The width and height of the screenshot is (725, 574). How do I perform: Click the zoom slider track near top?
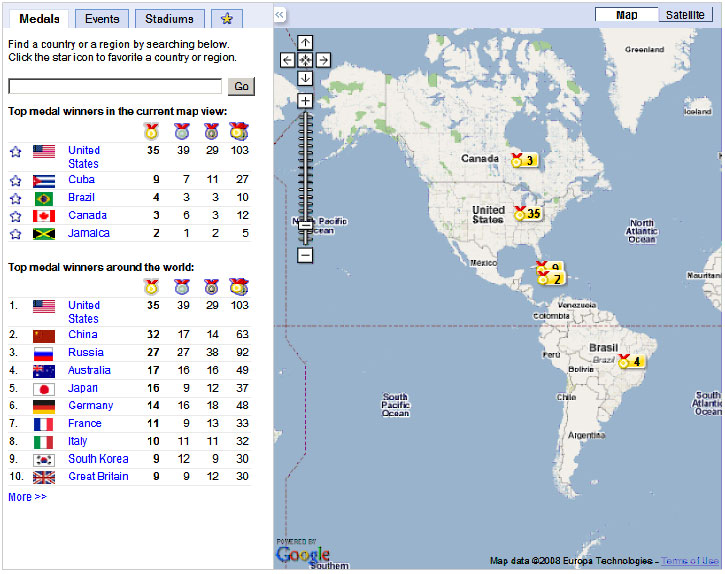tap(305, 119)
